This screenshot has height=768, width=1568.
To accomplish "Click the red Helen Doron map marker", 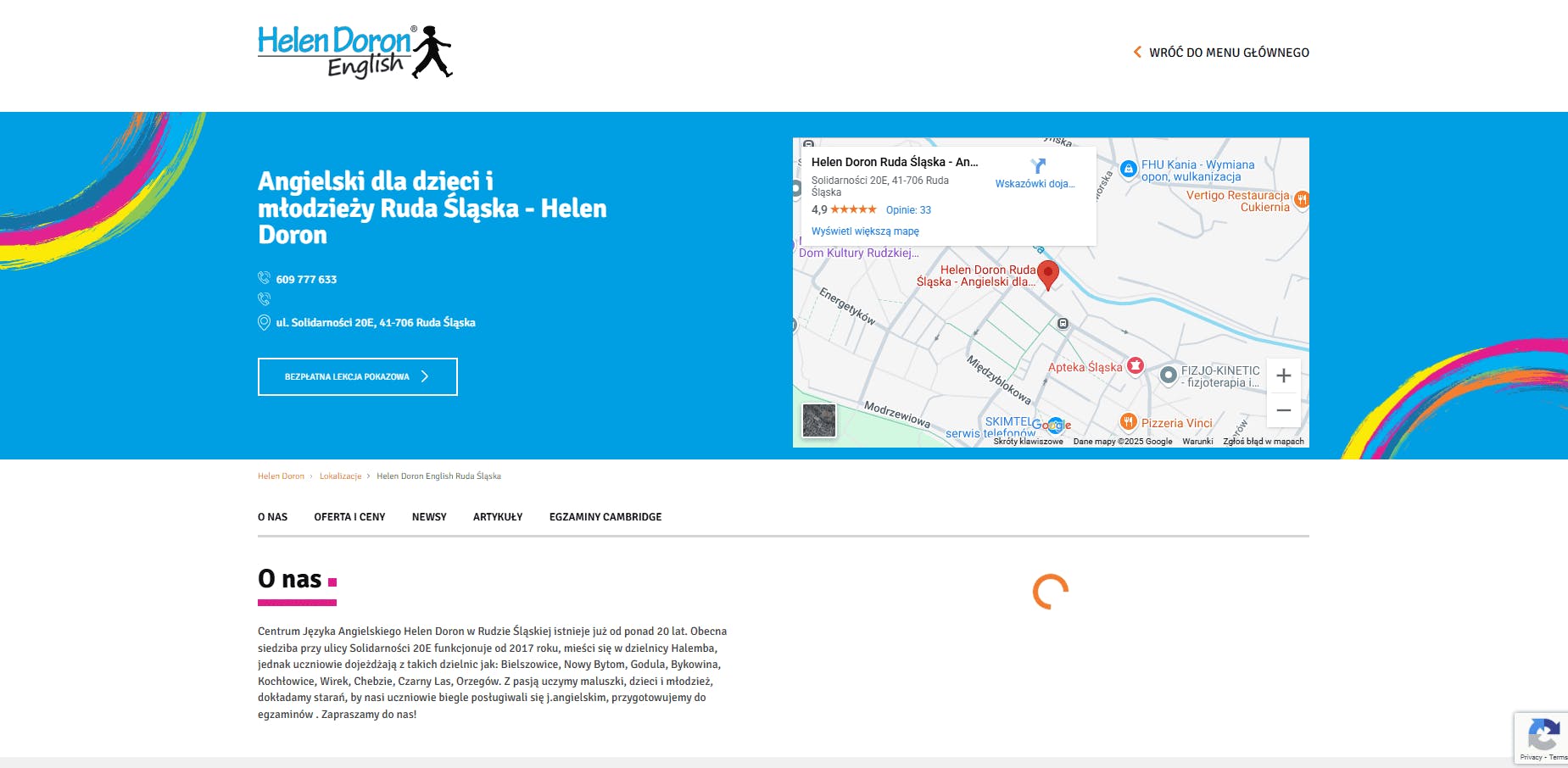I will tap(1048, 275).
